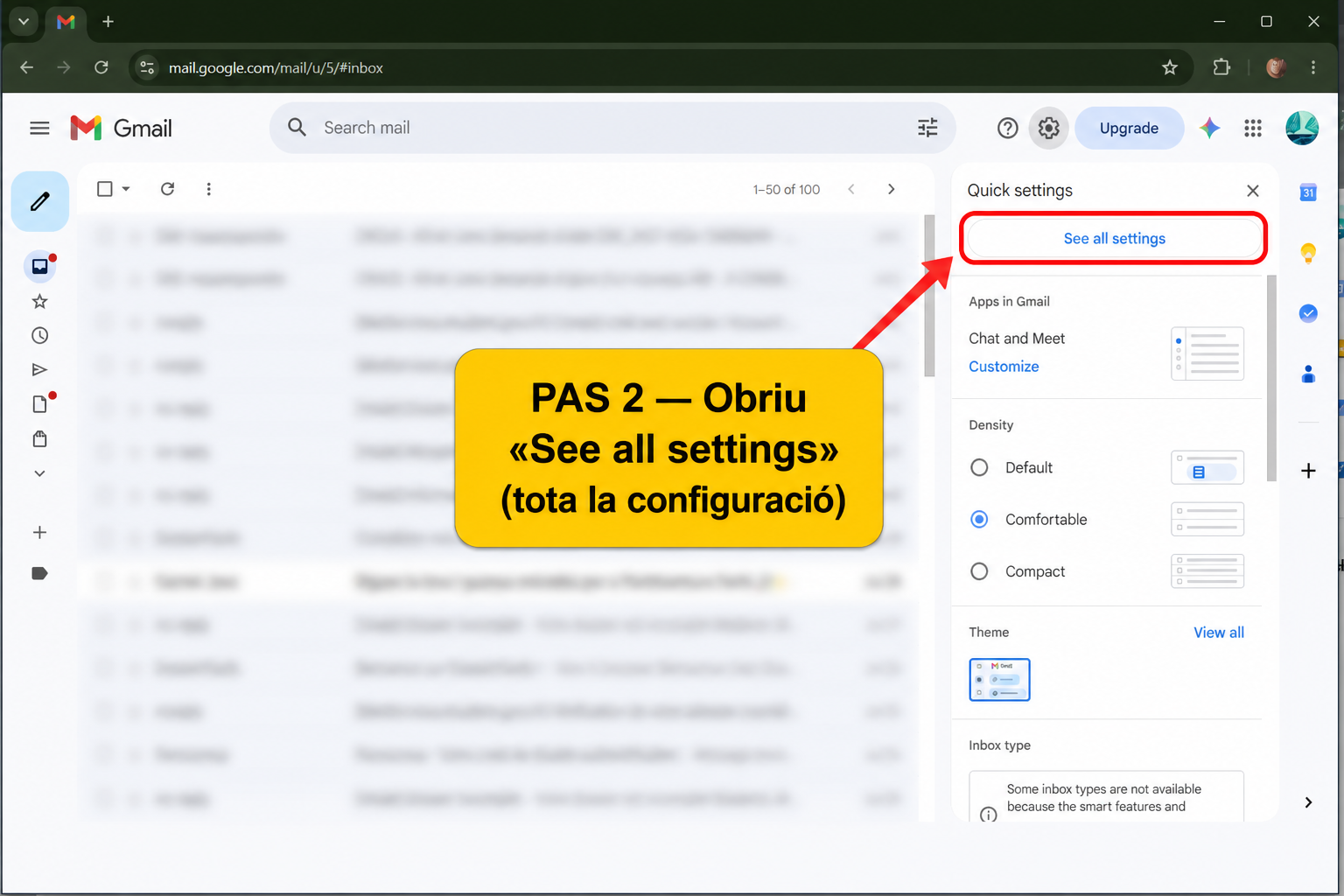
Task: Open Chrome three-dot menu
Action: 1313,67
